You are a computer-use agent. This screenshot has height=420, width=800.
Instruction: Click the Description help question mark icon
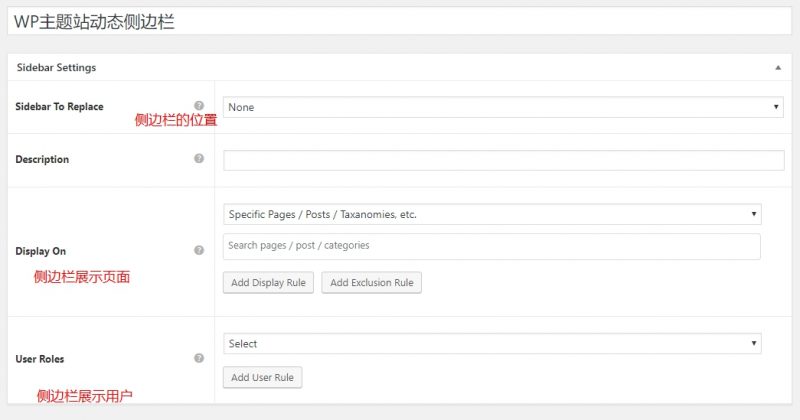(199, 159)
